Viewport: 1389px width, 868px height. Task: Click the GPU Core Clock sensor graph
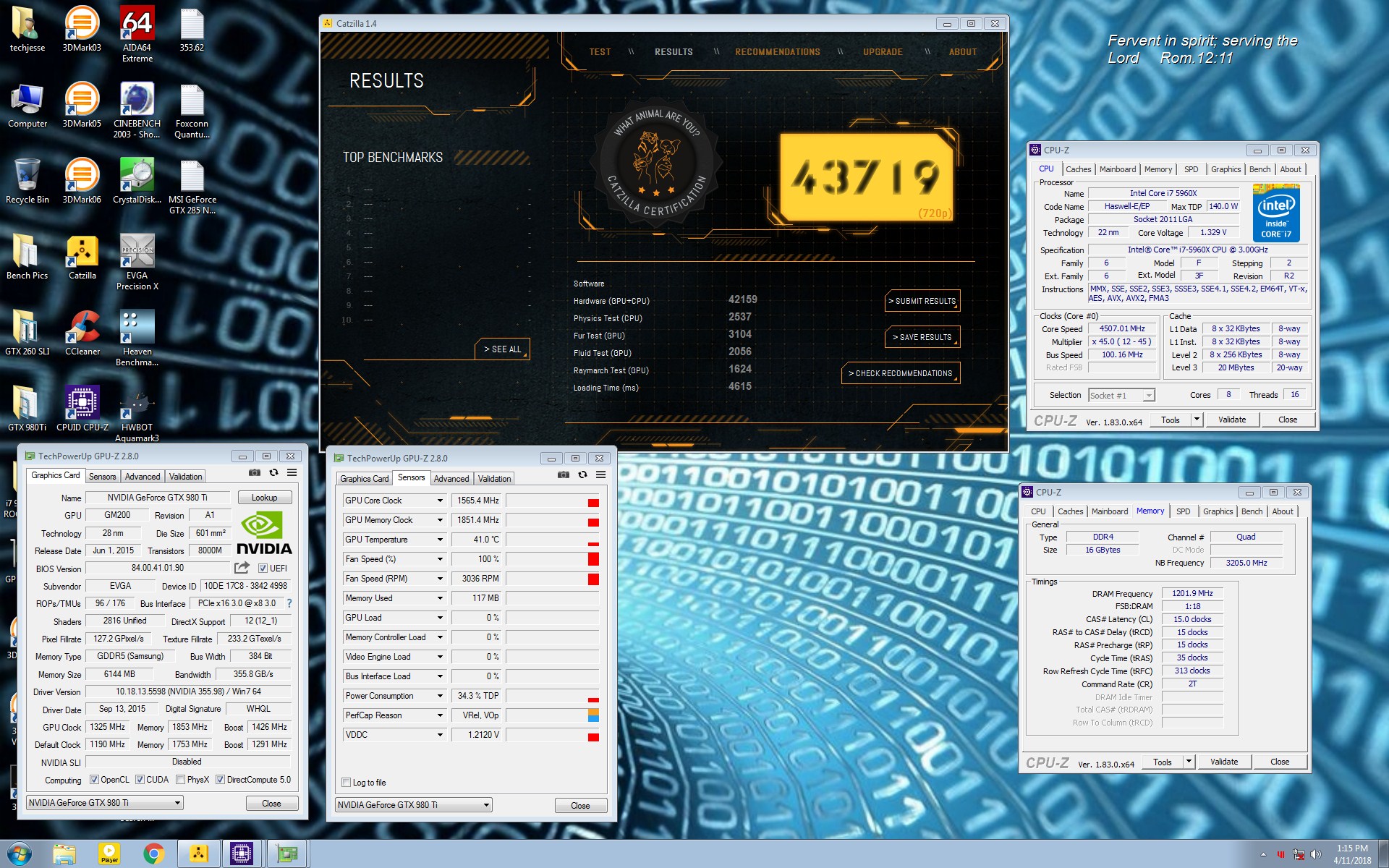pyautogui.click(x=553, y=501)
